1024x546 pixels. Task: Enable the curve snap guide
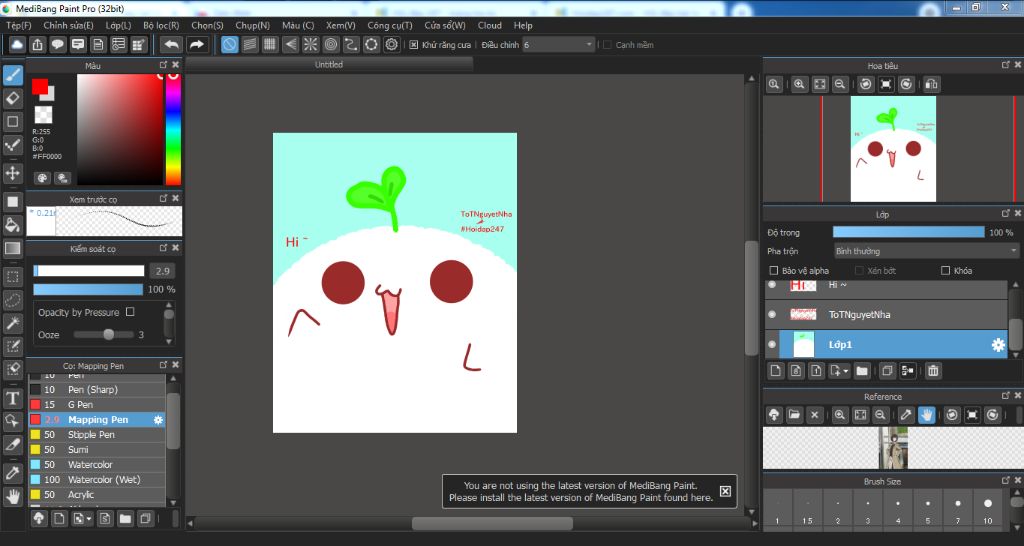click(351, 44)
